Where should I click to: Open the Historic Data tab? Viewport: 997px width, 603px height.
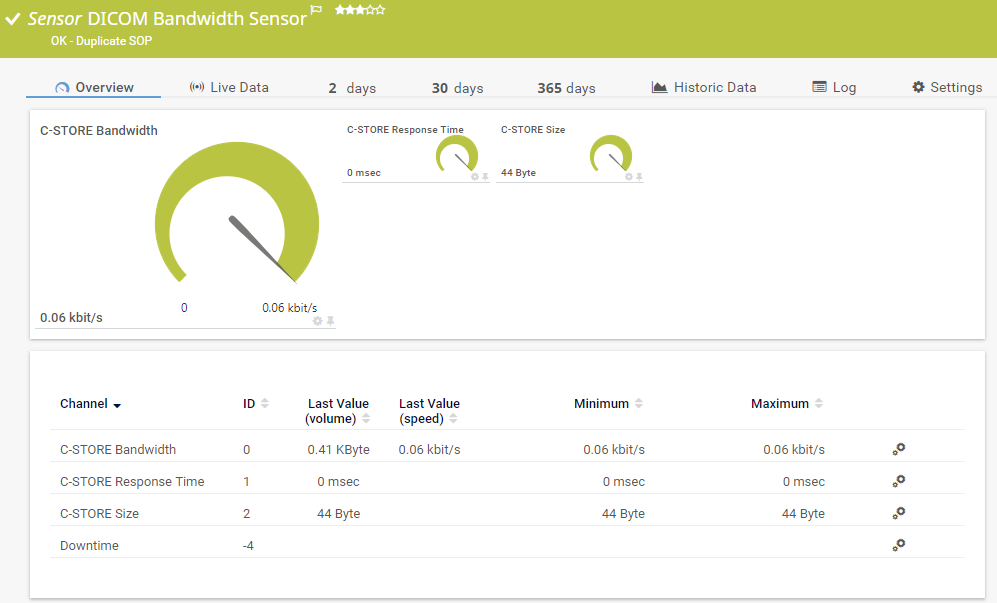coord(704,87)
